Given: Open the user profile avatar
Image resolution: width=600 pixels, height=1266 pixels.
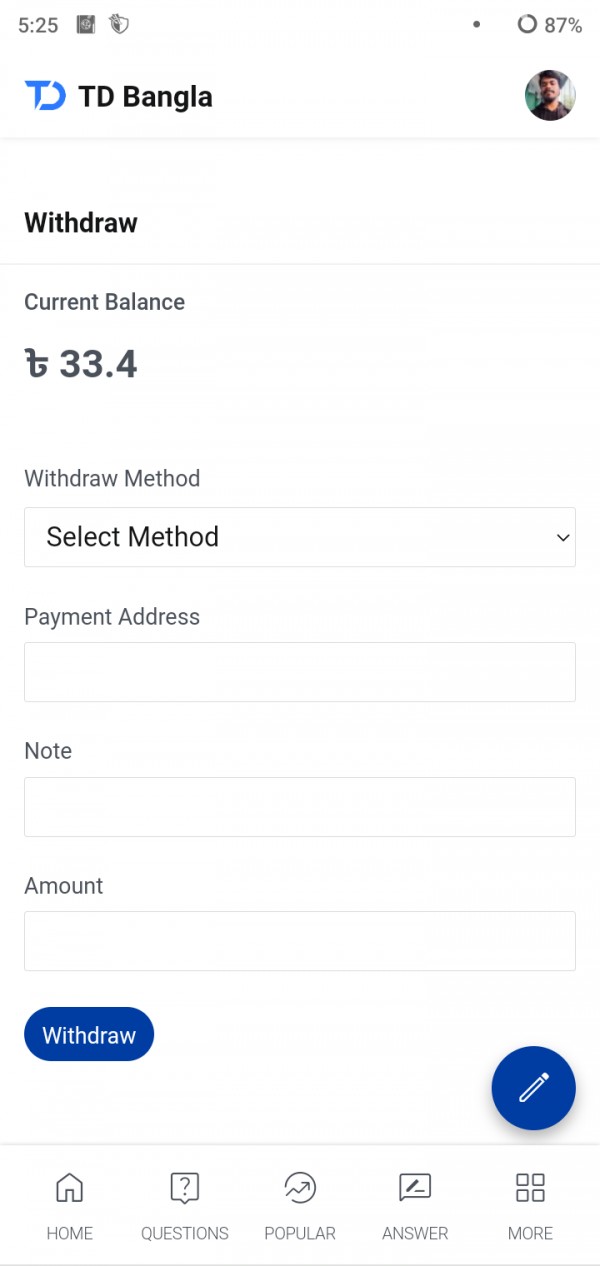Looking at the screenshot, I should (x=549, y=96).
